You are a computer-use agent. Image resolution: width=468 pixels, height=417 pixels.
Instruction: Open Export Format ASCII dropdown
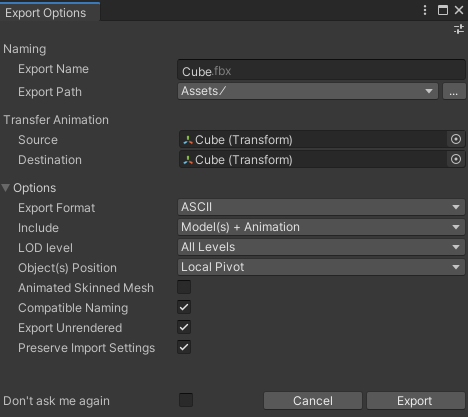tap(321, 207)
